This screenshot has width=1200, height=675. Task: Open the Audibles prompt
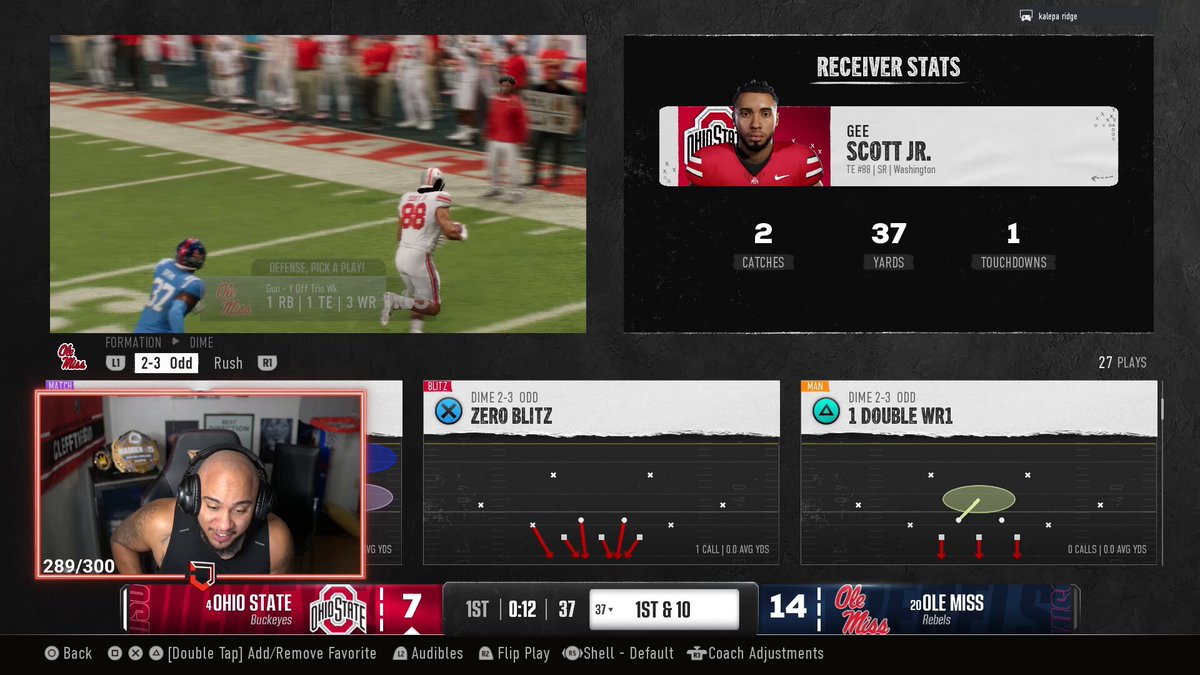(437, 653)
